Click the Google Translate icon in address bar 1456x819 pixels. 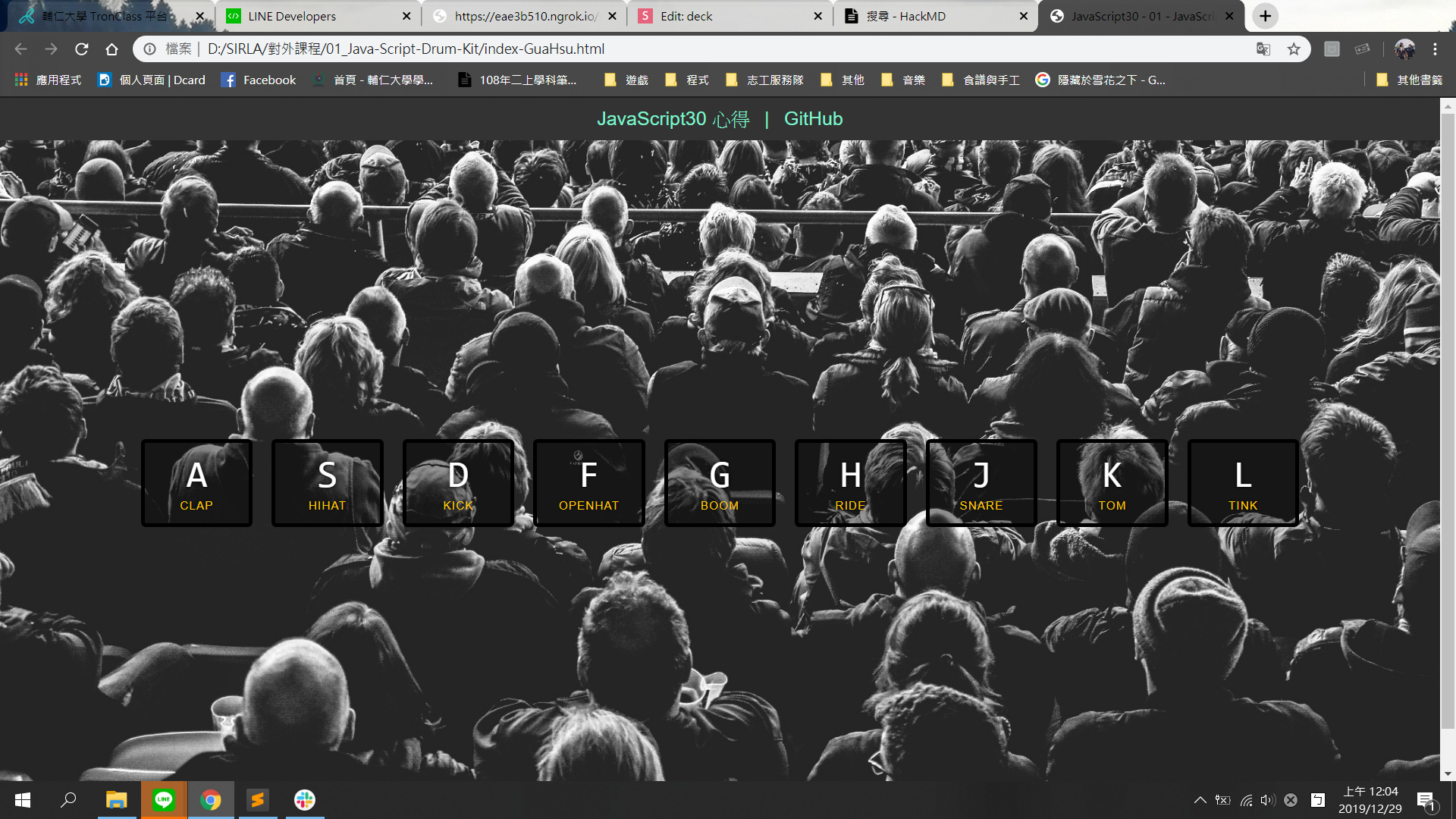click(1263, 49)
